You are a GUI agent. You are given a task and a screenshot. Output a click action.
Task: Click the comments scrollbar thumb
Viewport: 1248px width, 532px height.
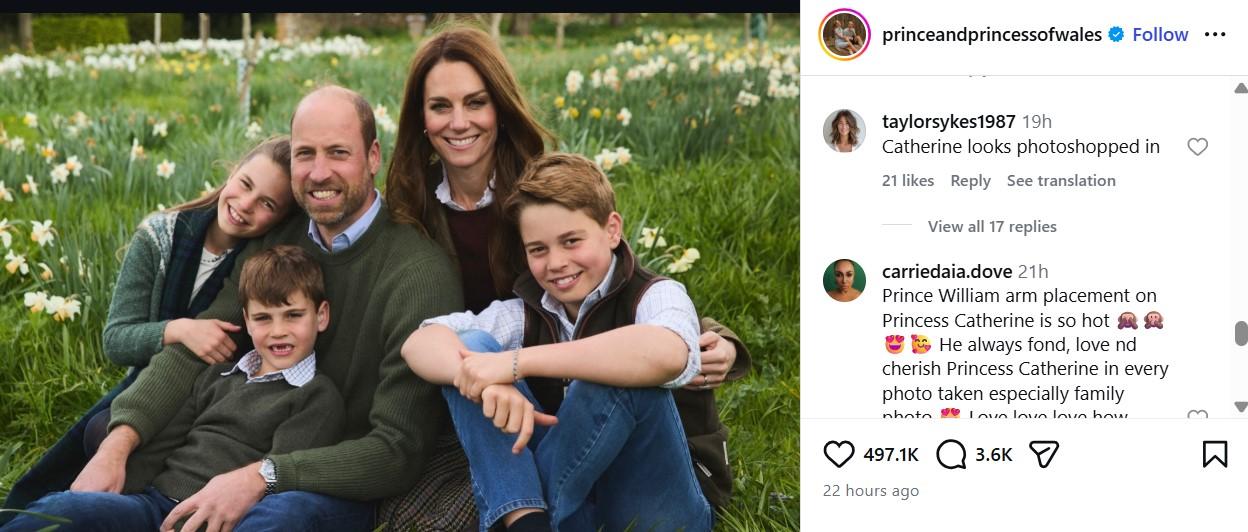click(x=1241, y=333)
